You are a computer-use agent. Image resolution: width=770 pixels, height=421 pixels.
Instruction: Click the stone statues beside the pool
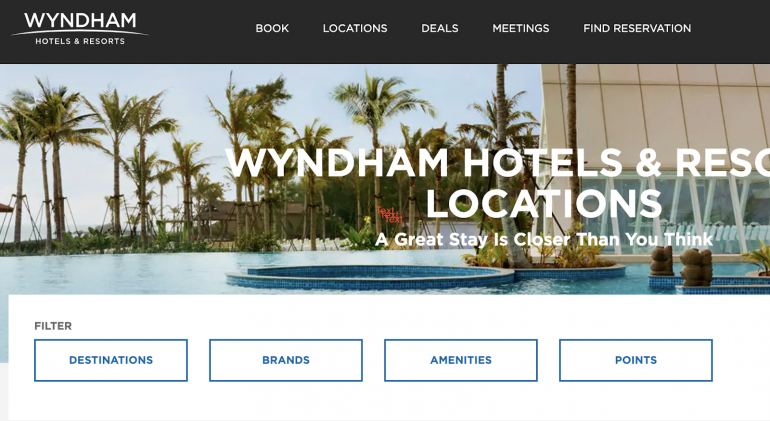tap(681, 266)
